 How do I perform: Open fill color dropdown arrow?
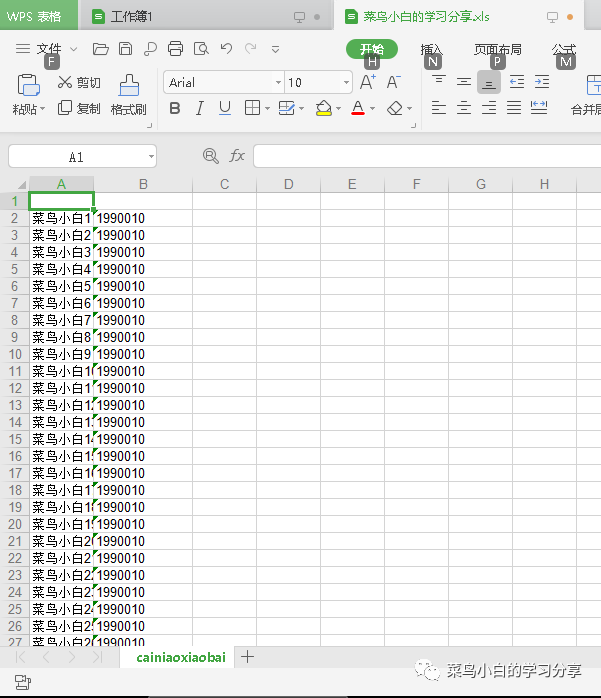coord(339,108)
